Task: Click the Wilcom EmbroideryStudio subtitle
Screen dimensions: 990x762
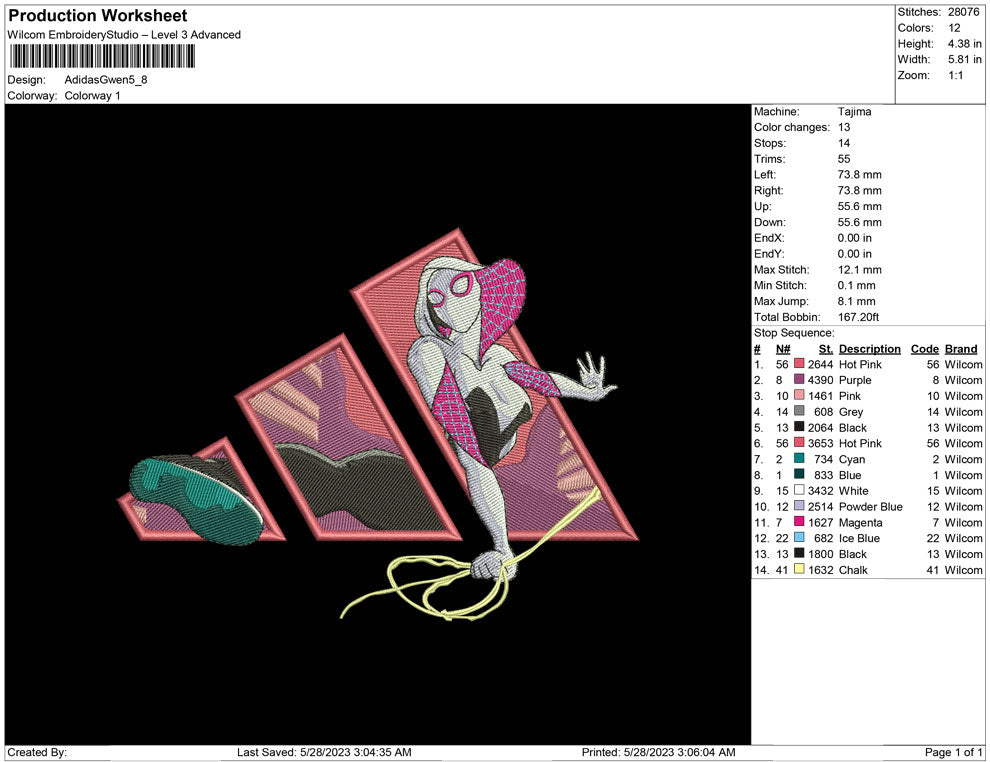Action: pyautogui.click(x=124, y=35)
